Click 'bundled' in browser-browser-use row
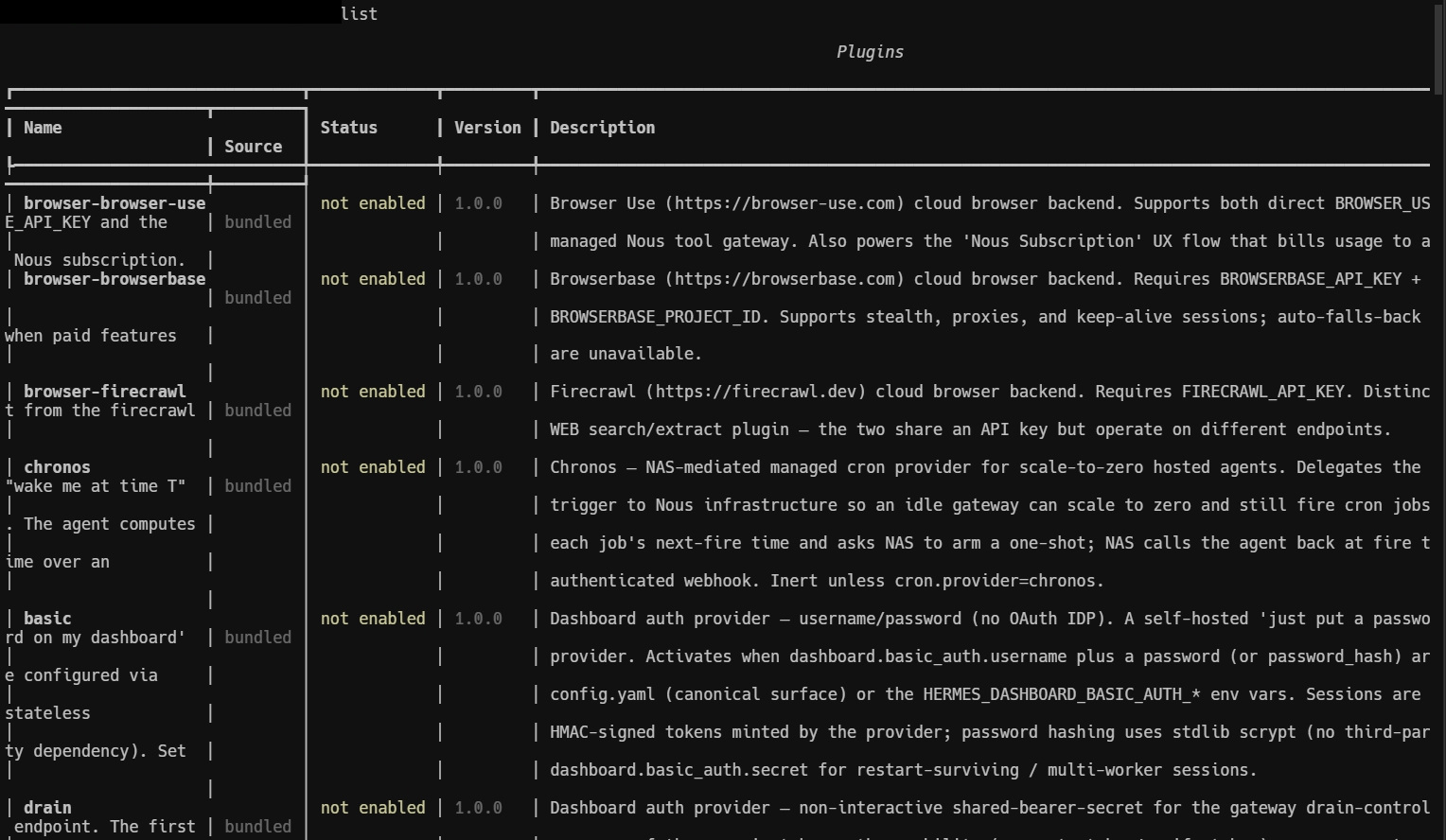 (257, 222)
